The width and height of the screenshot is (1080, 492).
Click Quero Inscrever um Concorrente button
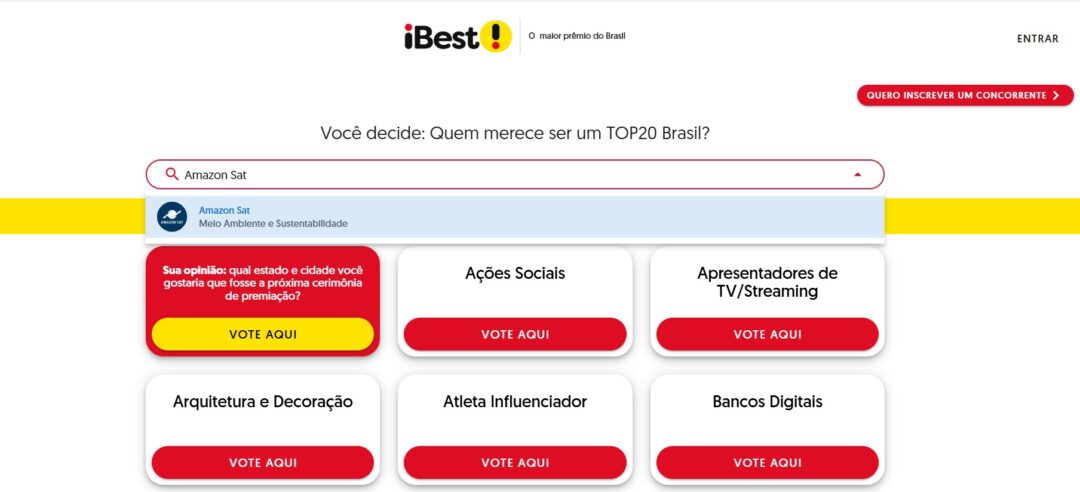pyautogui.click(x=956, y=96)
